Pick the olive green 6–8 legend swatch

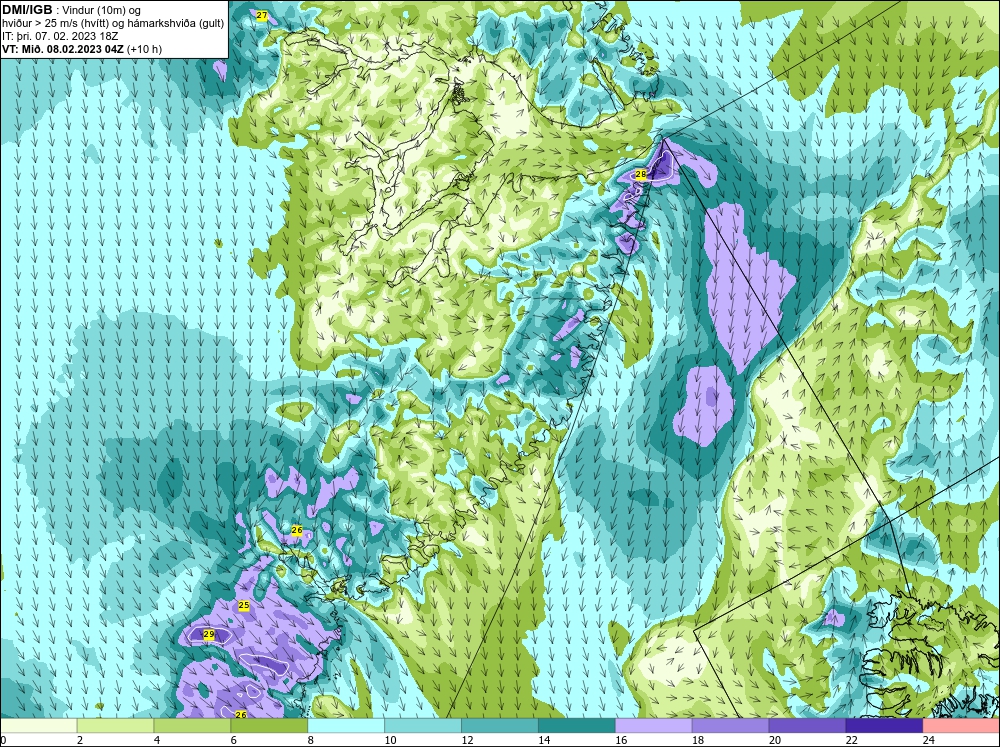point(269,726)
